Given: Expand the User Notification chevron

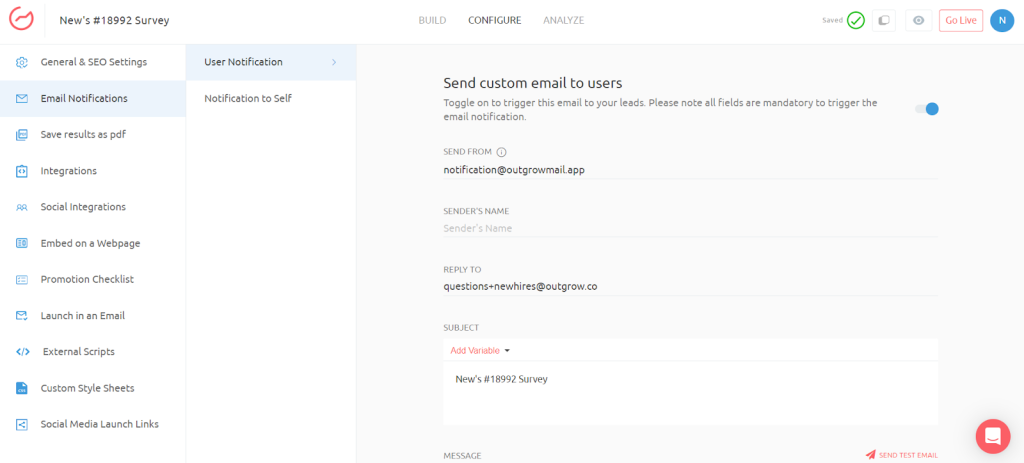Looking at the screenshot, I should point(334,62).
